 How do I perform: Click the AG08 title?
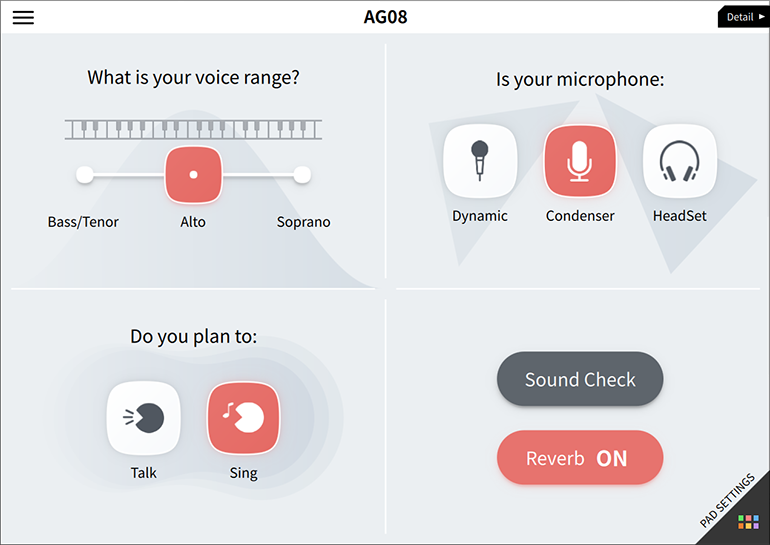coord(385,17)
